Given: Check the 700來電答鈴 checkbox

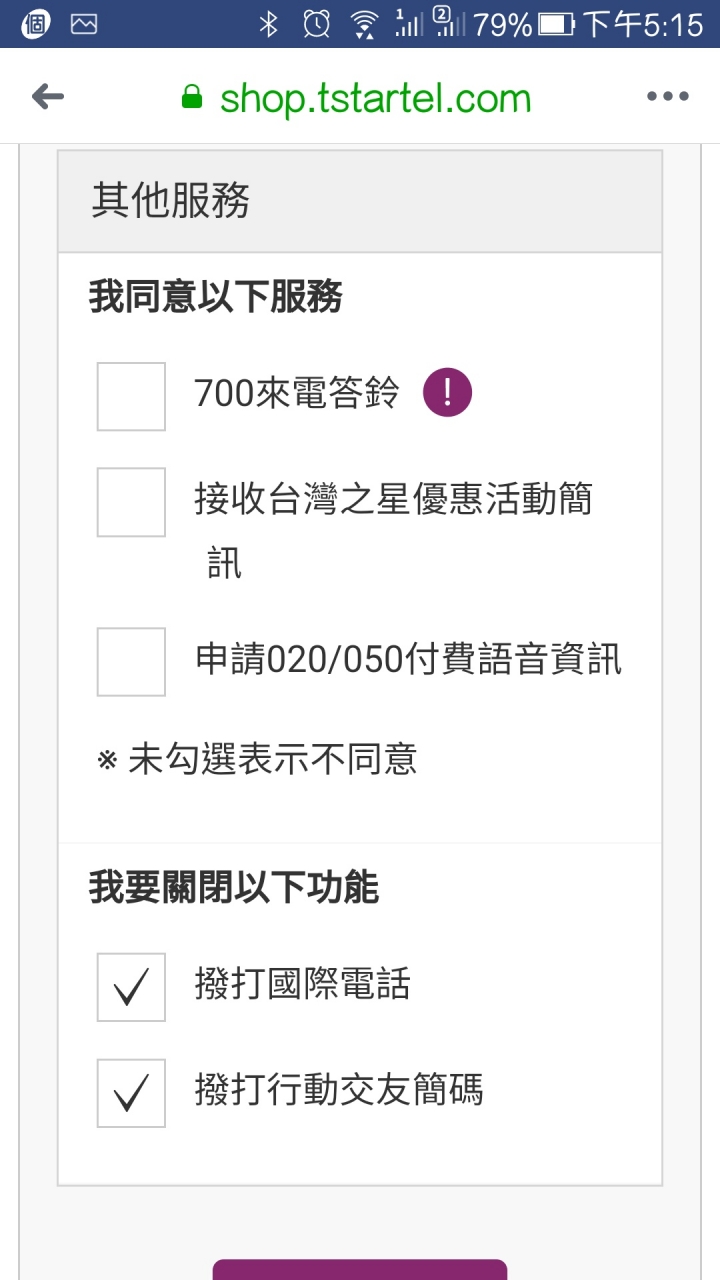Looking at the screenshot, I should click(x=131, y=397).
